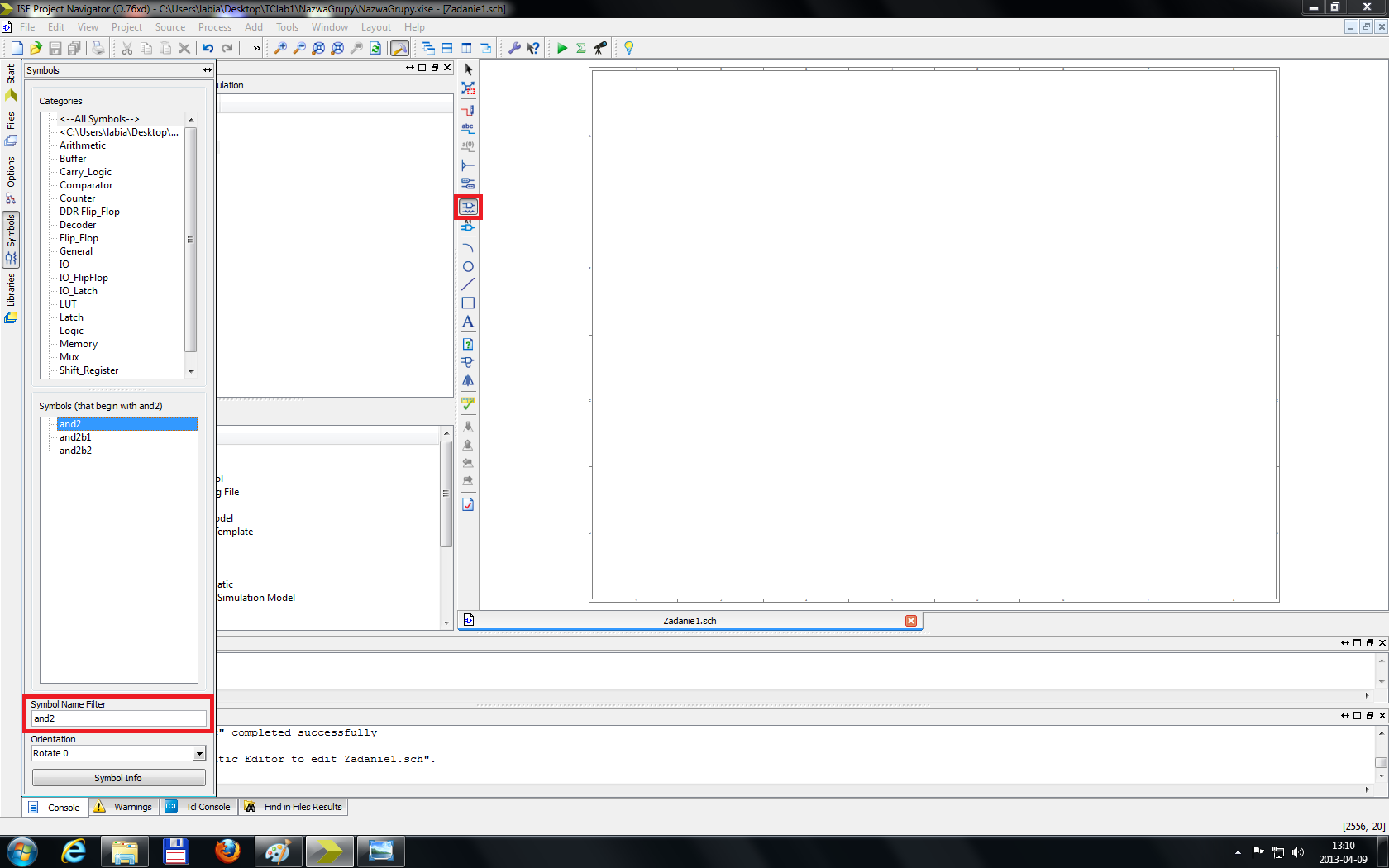Open Firefox from the taskbar
Image resolution: width=1389 pixels, height=868 pixels.
click(x=227, y=851)
